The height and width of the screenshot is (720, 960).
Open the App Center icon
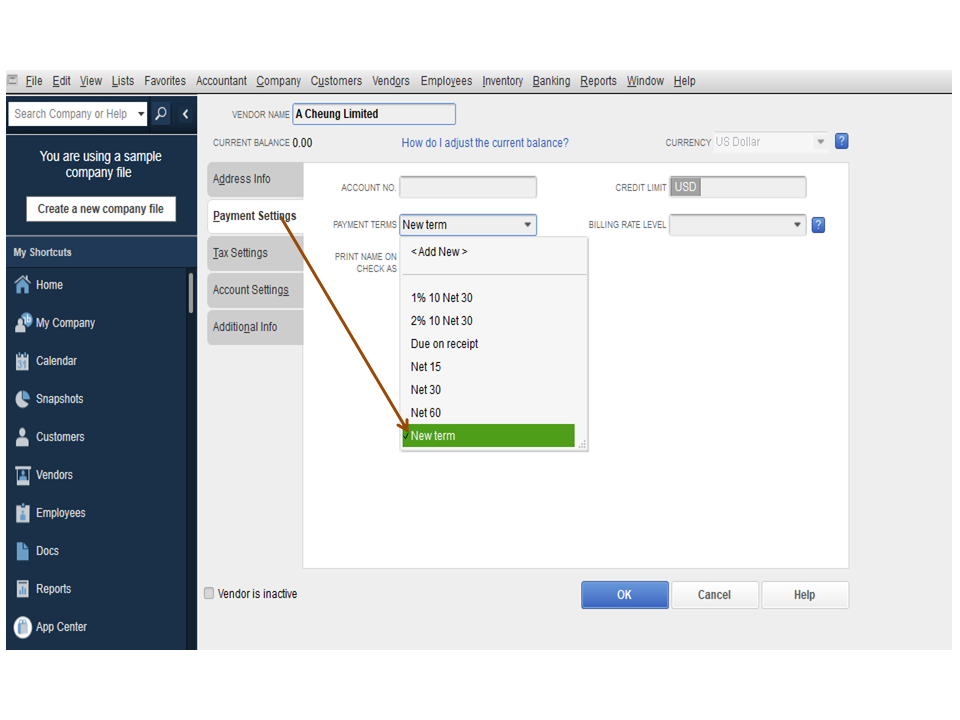pyautogui.click(x=23, y=627)
